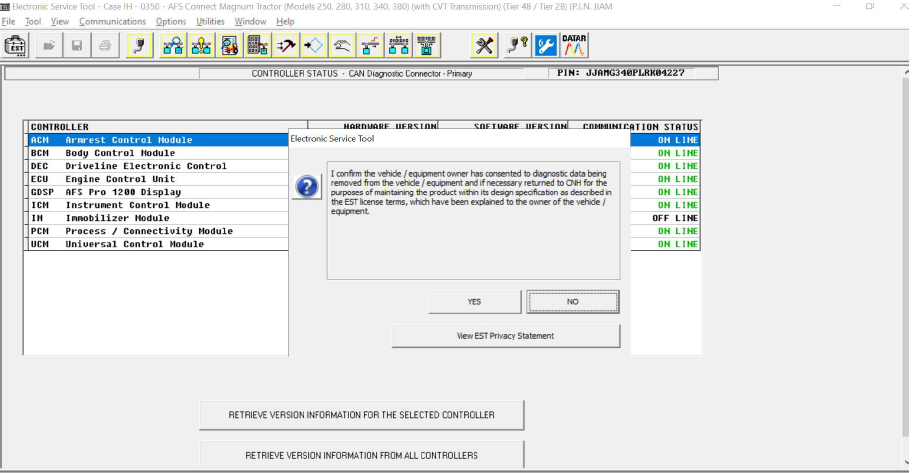Click the CONTROLLER STATUS title bar text
This screenshot has width=912, height=473.
(361, 74)
